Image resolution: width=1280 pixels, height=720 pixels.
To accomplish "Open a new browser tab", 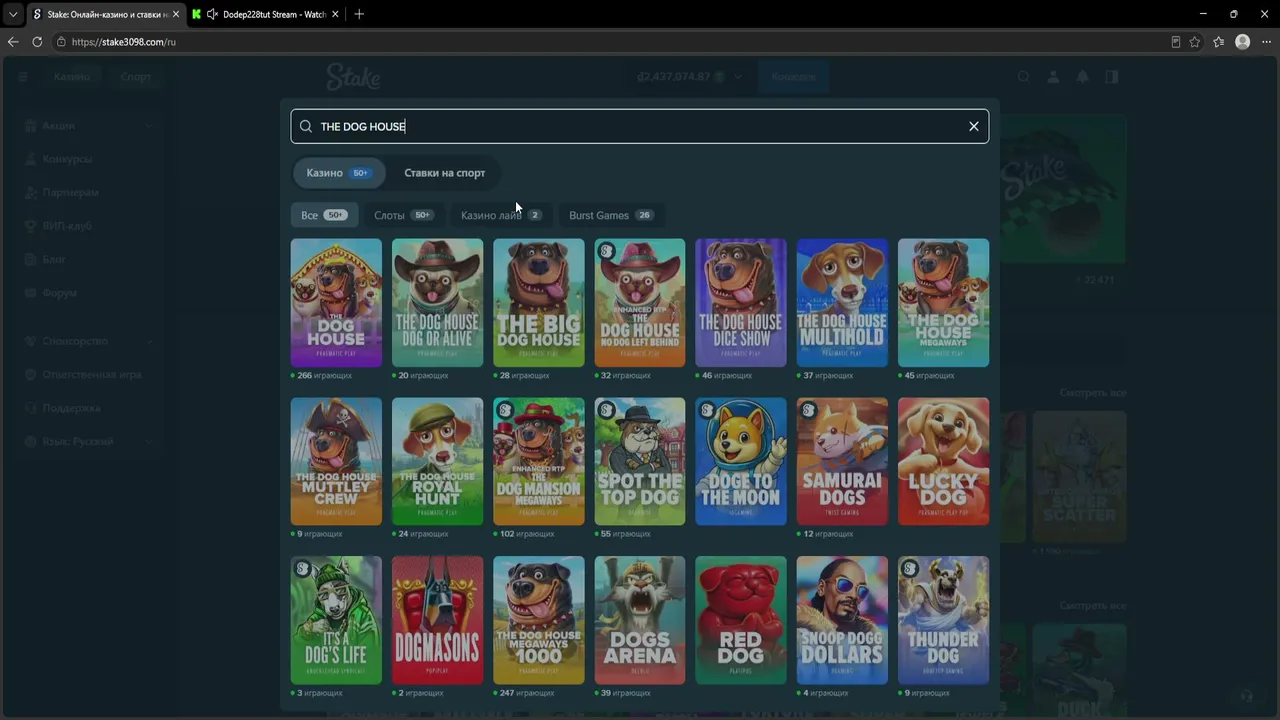I will [x=359, y=14].
